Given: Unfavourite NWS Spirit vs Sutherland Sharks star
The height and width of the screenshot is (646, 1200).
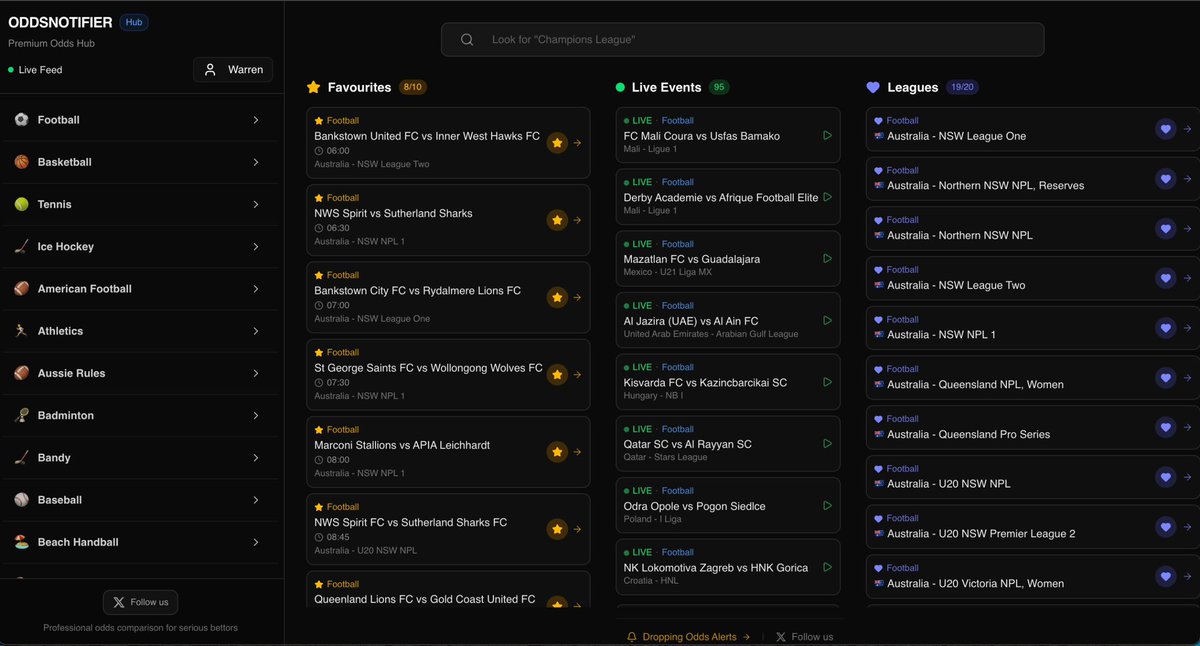Looking at the screenshot, I should (557, 220).
